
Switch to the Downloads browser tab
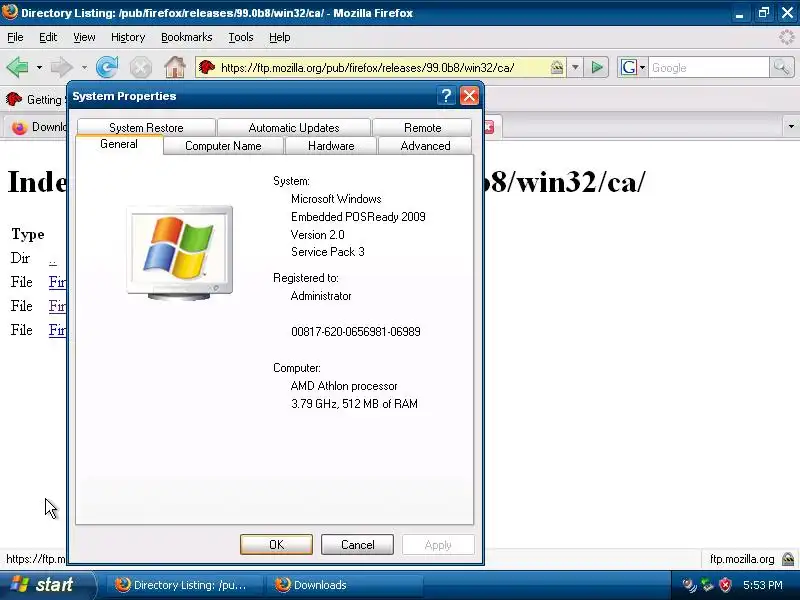pyautogui.click(x=37, y=127)
